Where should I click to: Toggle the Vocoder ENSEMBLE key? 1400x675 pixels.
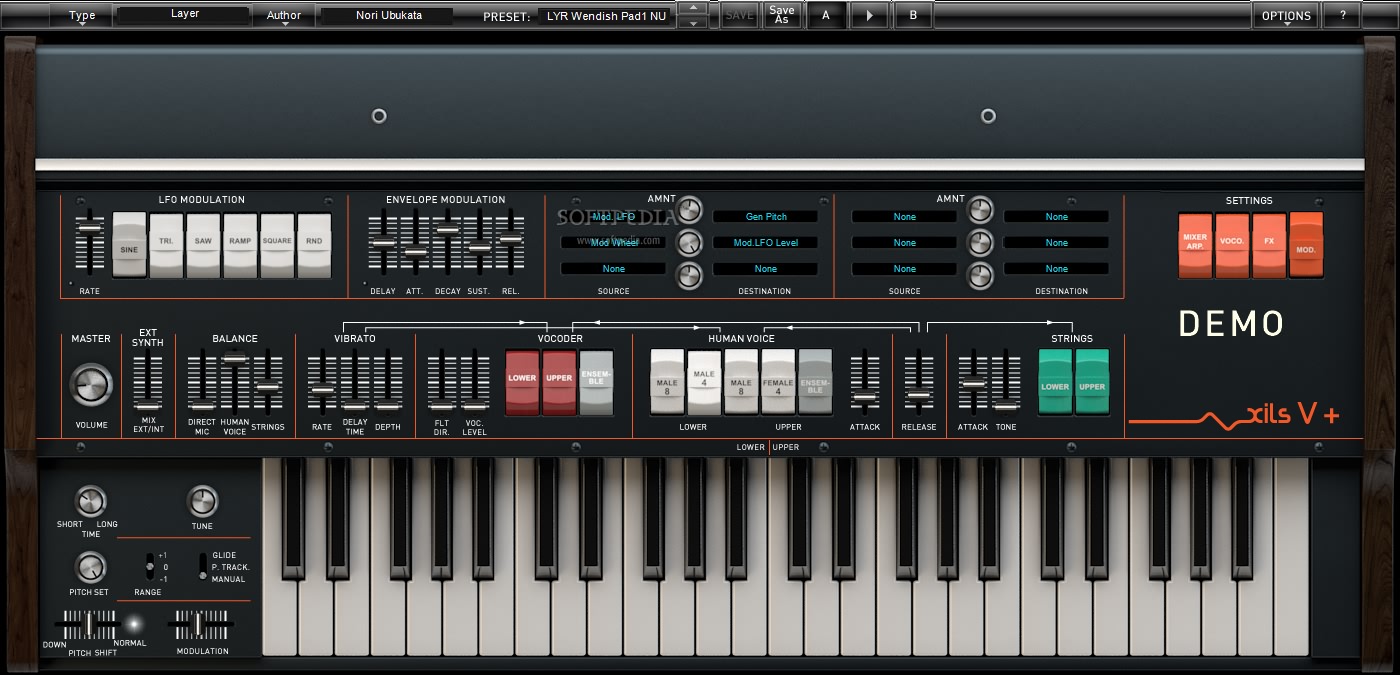tap(596, 382)
